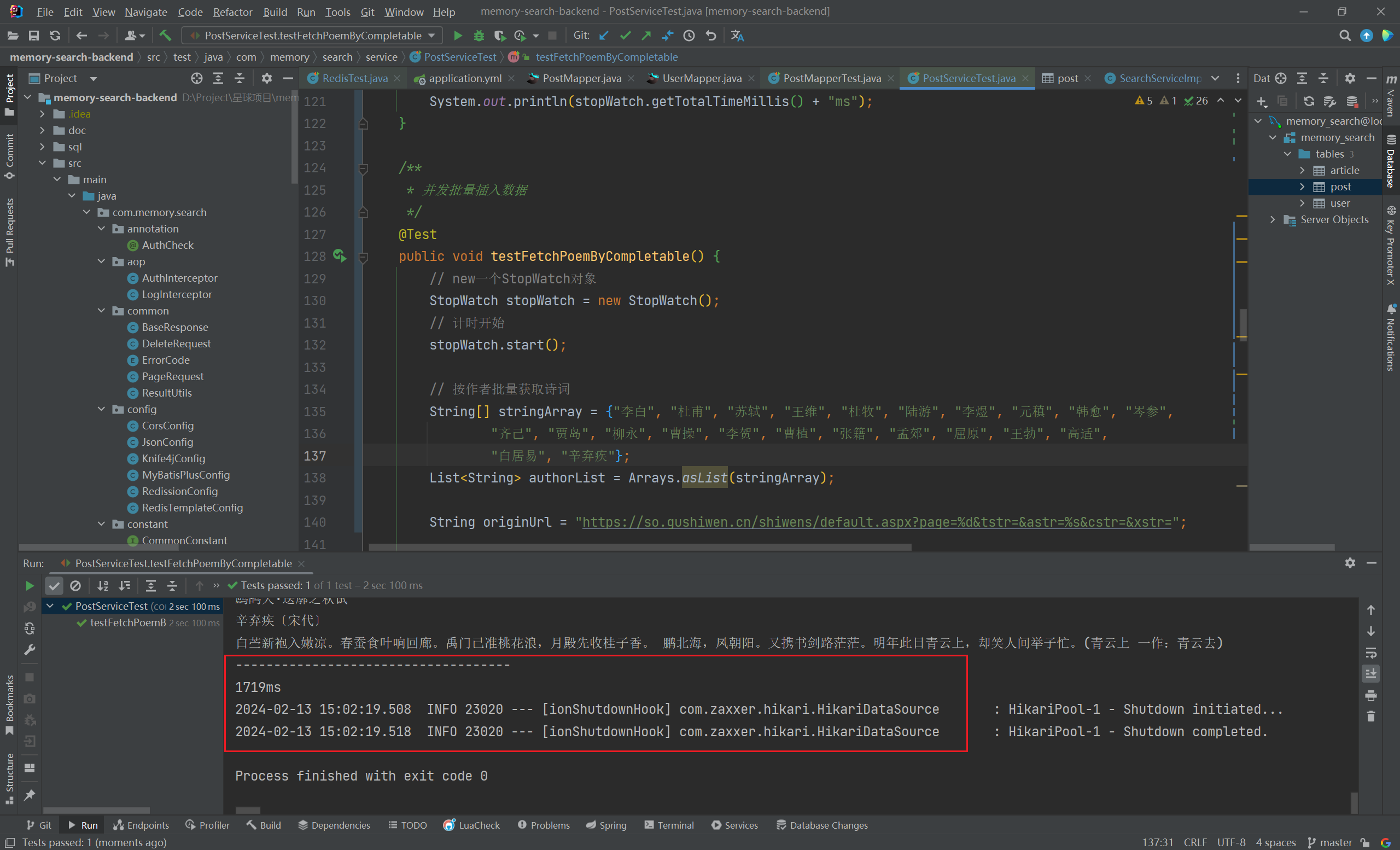Click the editor vertical scrollbar thumb
Screen dimensions: 1400x850
click(1243, 324)
